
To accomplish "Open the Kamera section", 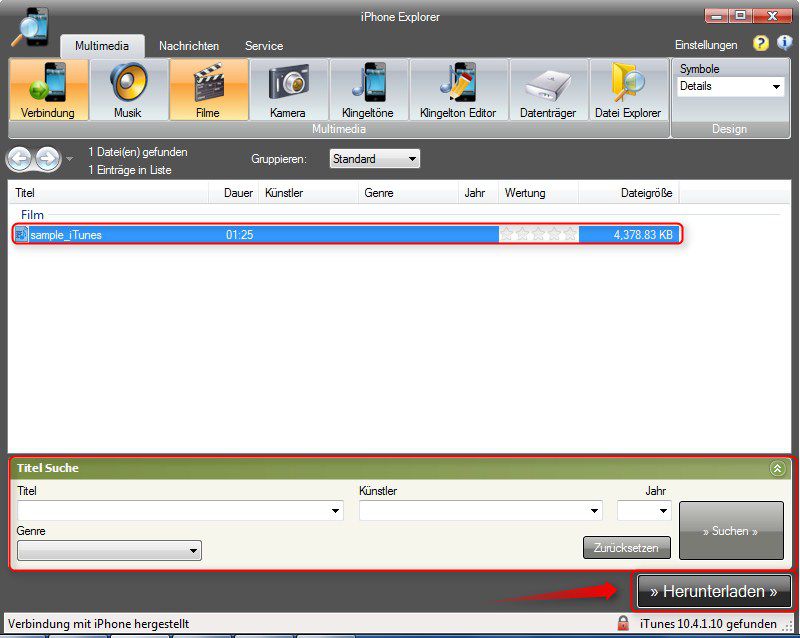I will click(288, 90).
